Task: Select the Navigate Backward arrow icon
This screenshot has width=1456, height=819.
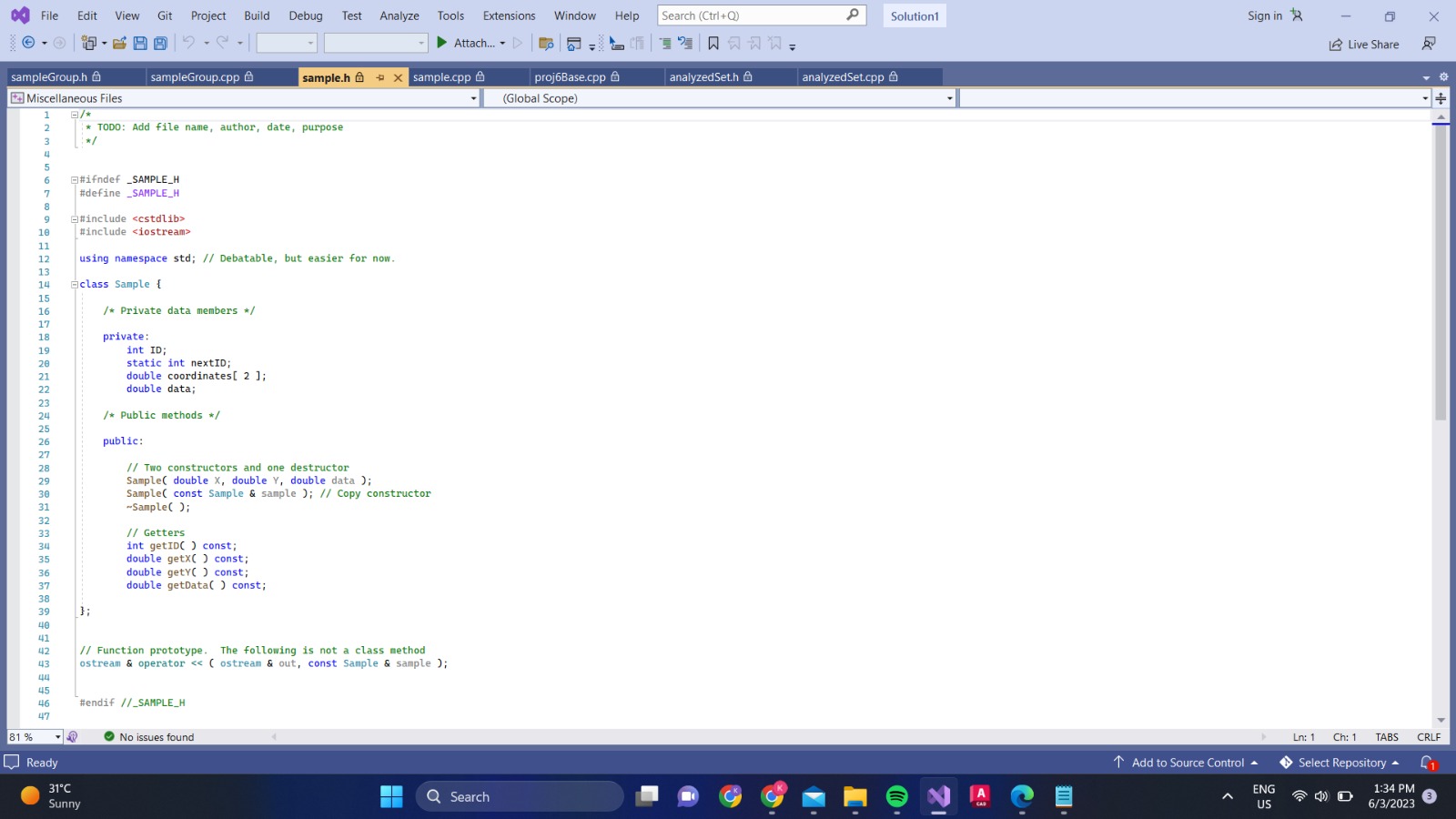Action: [27, 43]
